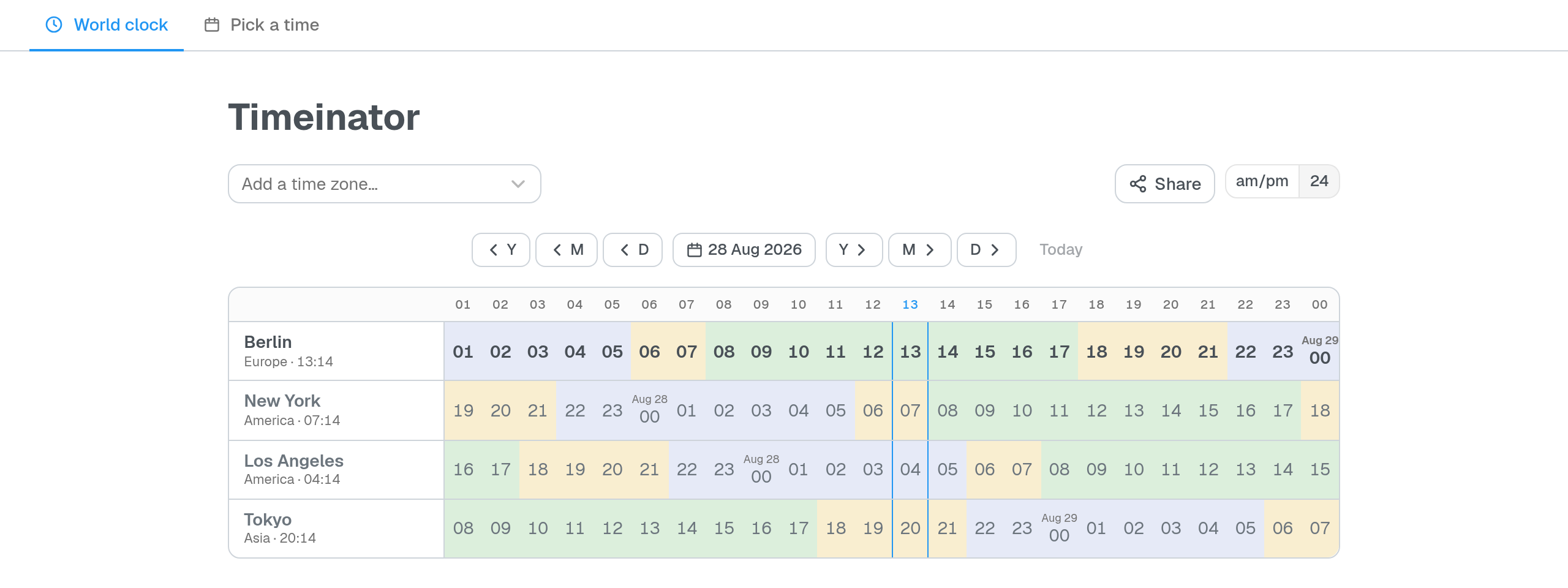Click New York hour 07 cell

pos(910,410)
